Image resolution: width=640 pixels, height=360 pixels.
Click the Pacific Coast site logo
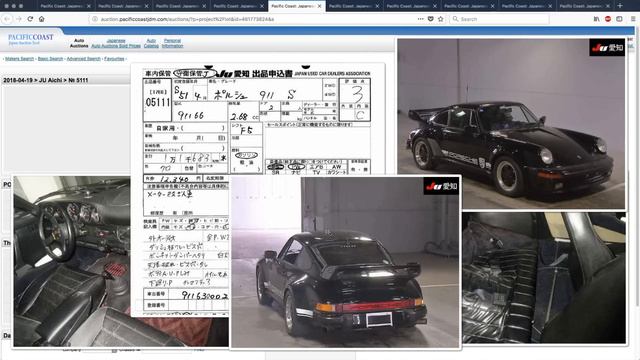31,39
